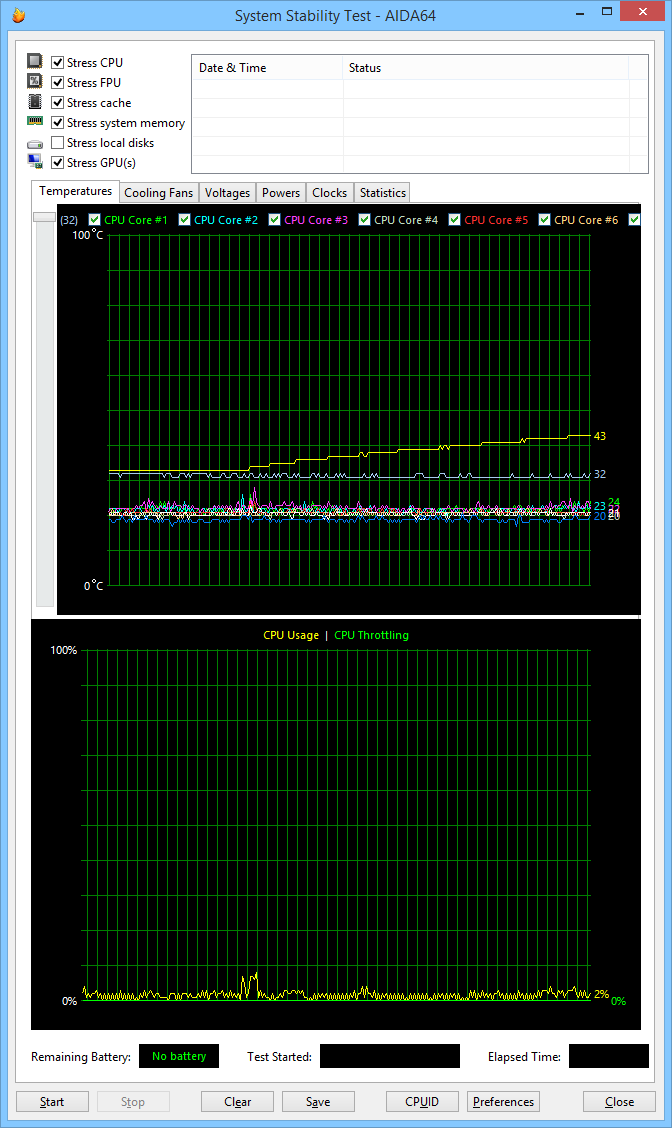Image resolution: width=672 pixels, height=1128 pixels.
Task: Switch to the Powers tab
Action: 281,193
